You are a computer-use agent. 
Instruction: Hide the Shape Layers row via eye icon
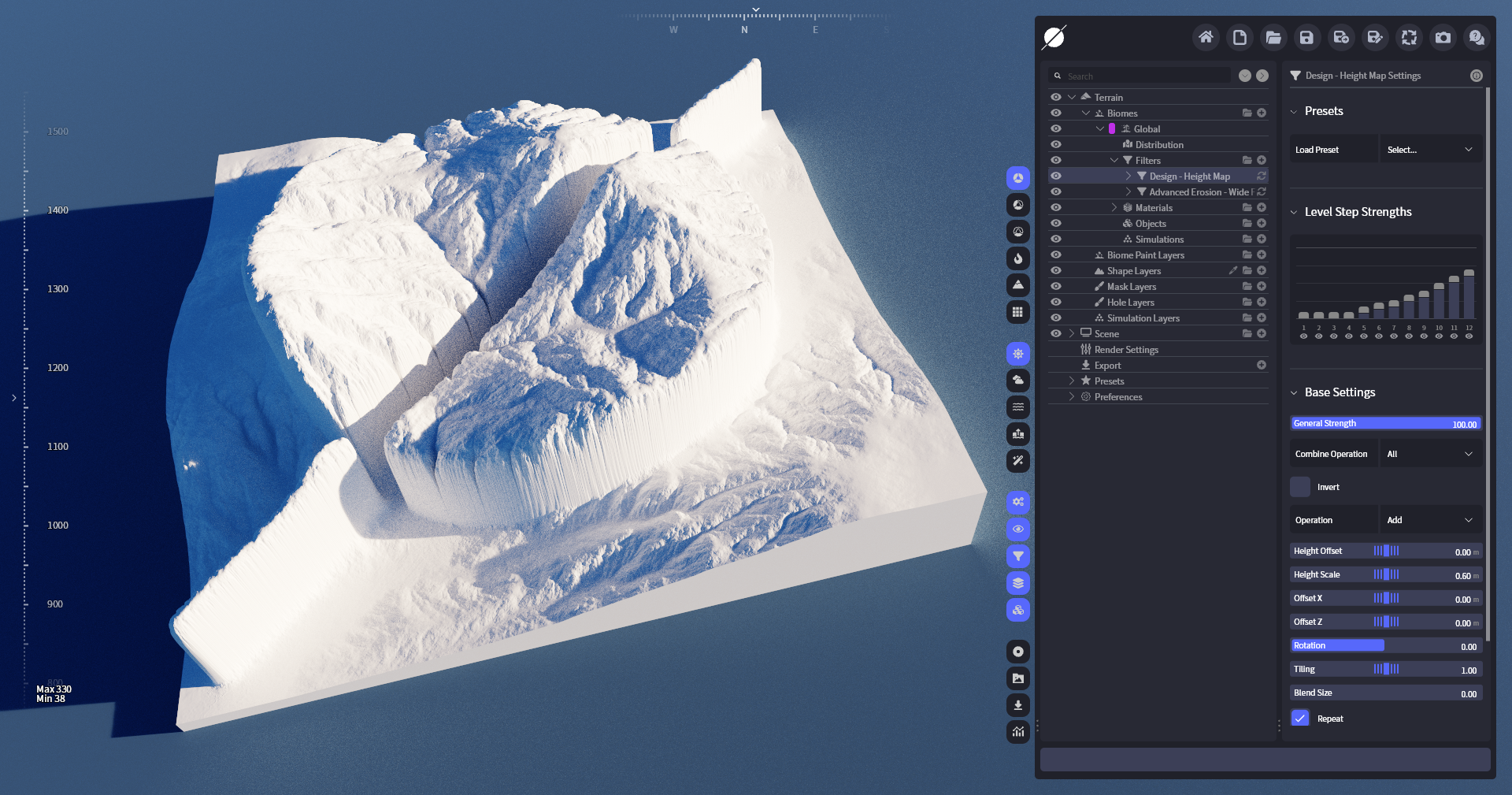[x=1056, y=271]
